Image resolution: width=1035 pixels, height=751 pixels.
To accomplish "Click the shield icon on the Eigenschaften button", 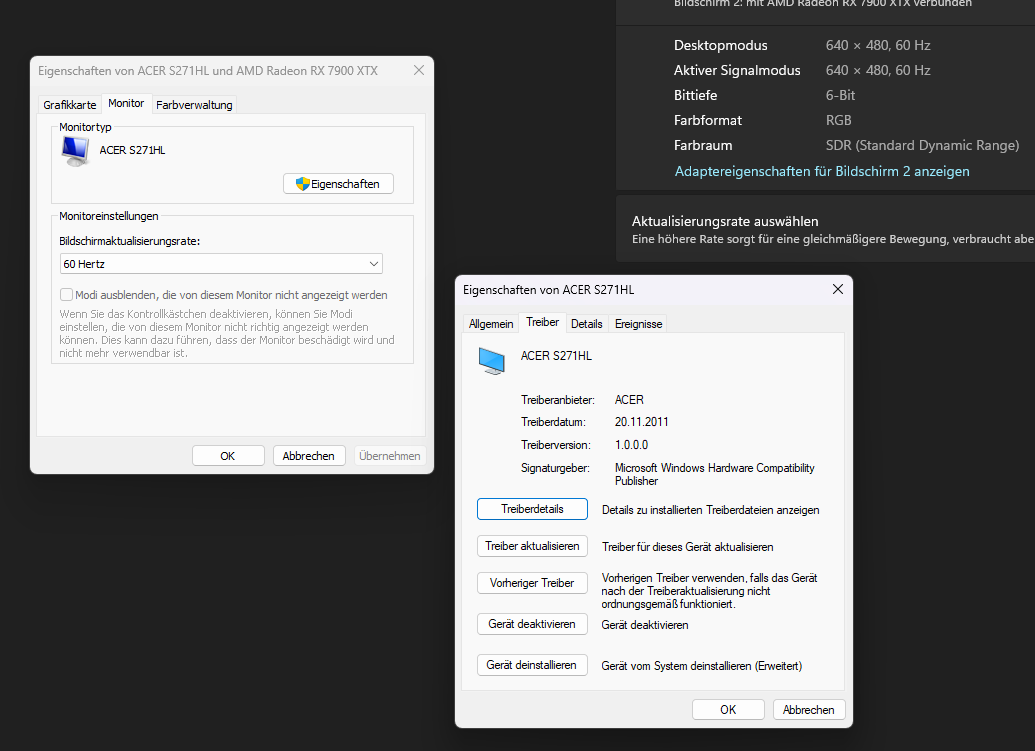I will (x=303, y=184).
